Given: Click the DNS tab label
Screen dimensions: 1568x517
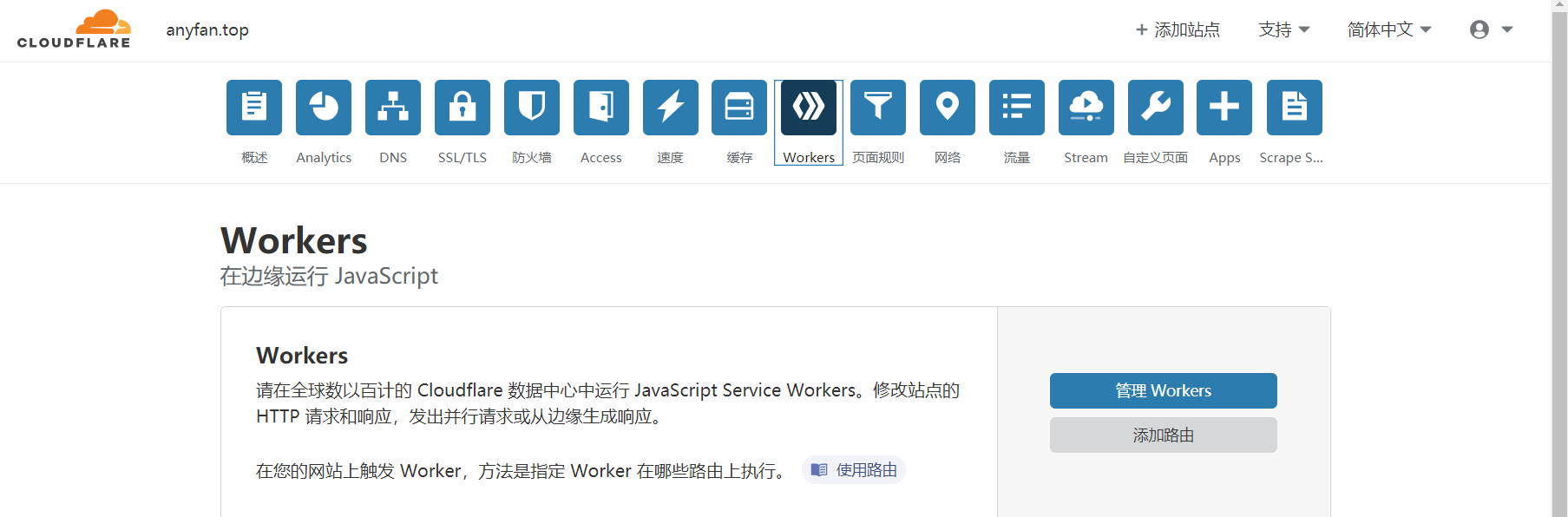Looking at the screenshot, I should [x=393, y=158].
